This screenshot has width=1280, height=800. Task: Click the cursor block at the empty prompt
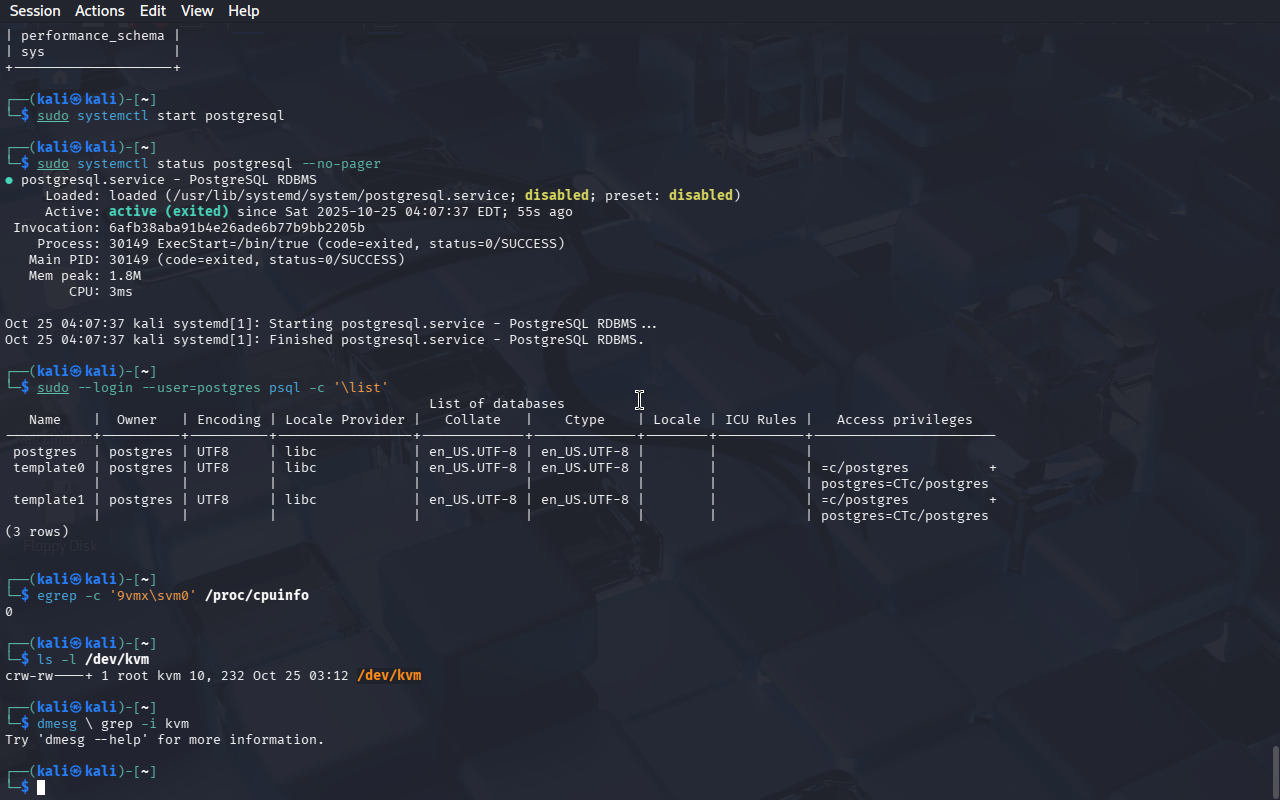tap(41, 788)
